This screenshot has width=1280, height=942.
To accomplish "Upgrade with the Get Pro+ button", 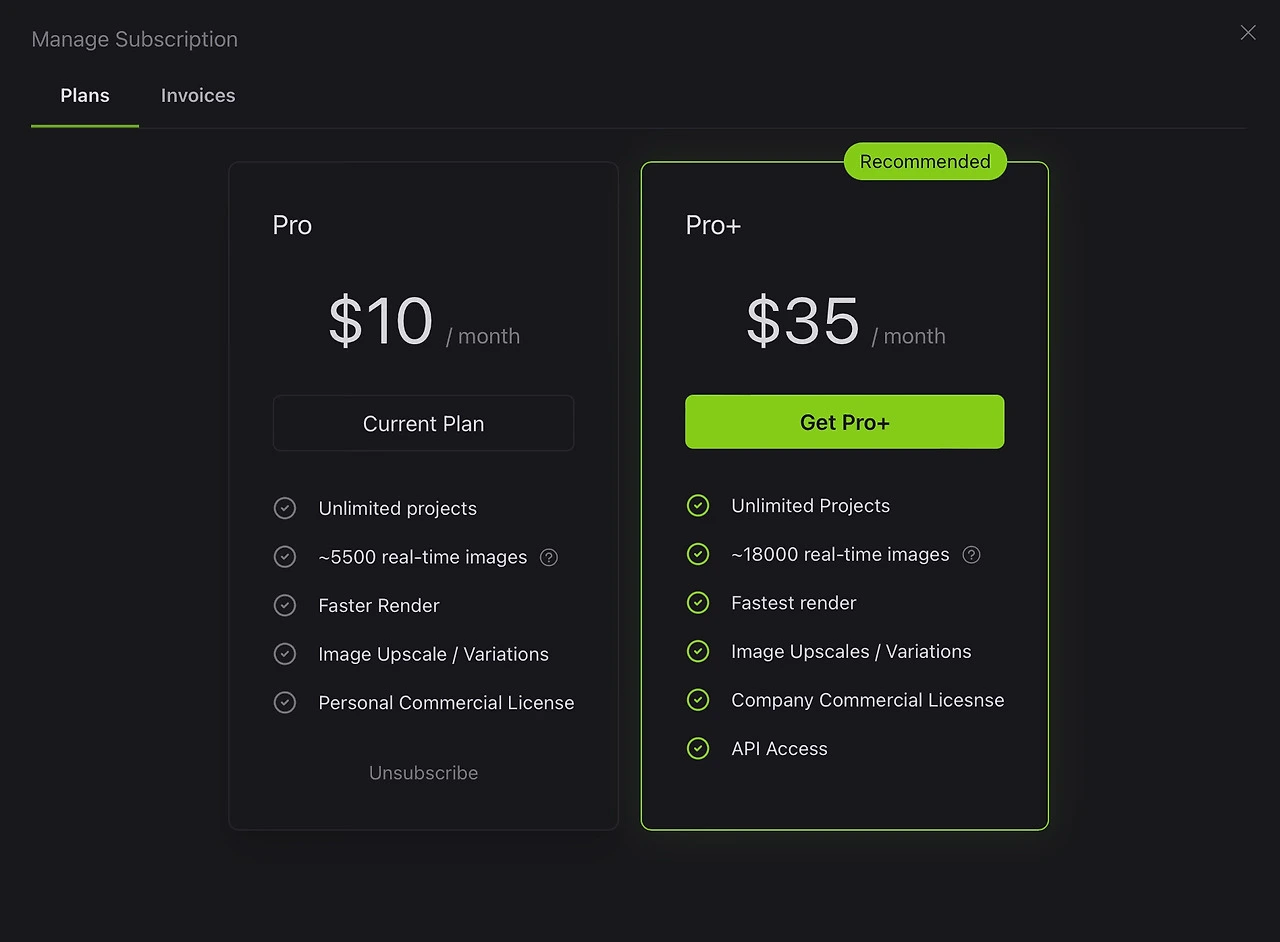I will (845, 422).
